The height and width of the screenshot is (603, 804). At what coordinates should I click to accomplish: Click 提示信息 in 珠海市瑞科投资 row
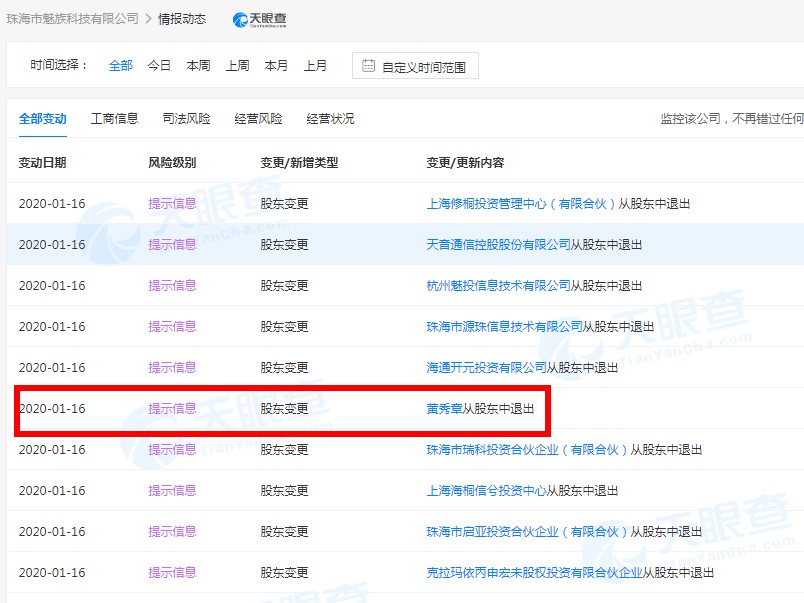click(172, 450)
